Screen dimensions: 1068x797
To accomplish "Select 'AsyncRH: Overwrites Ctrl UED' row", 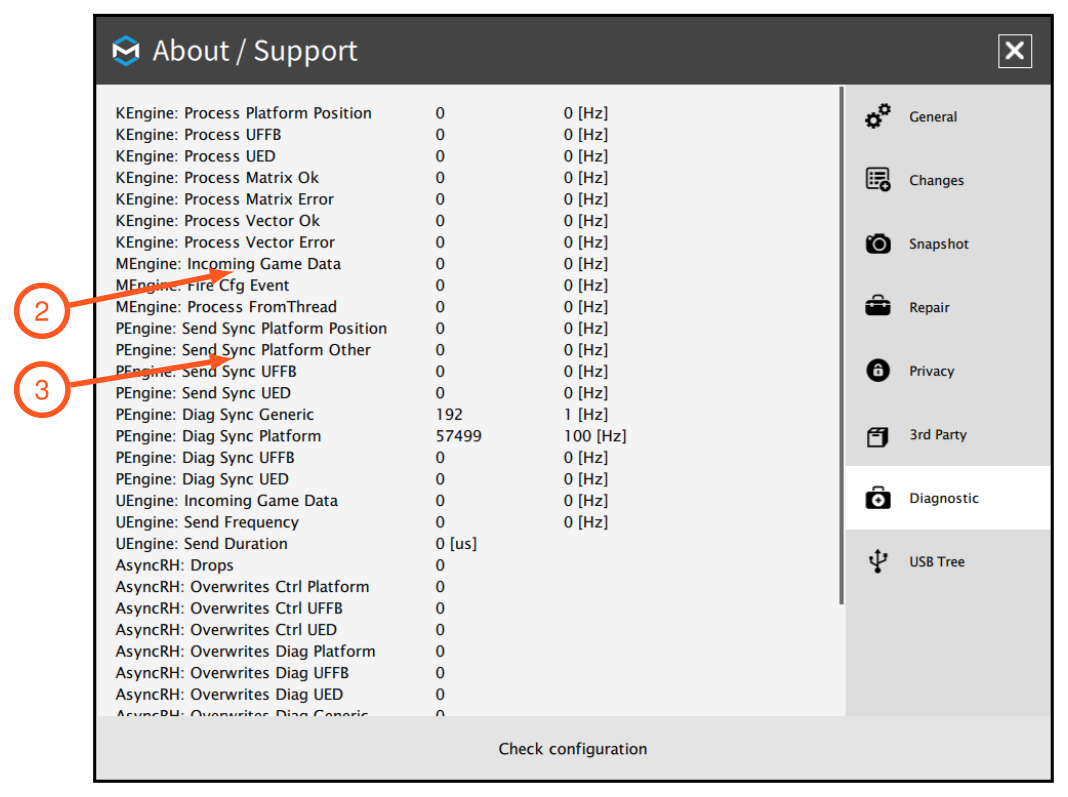I will pos(280,630).
